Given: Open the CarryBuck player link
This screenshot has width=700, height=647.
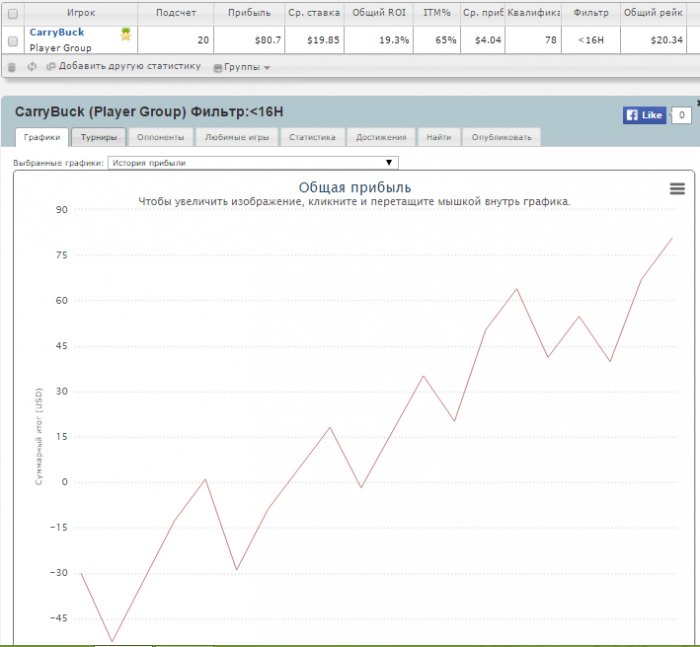Looking at the screenshot, I should click(57, 32).
